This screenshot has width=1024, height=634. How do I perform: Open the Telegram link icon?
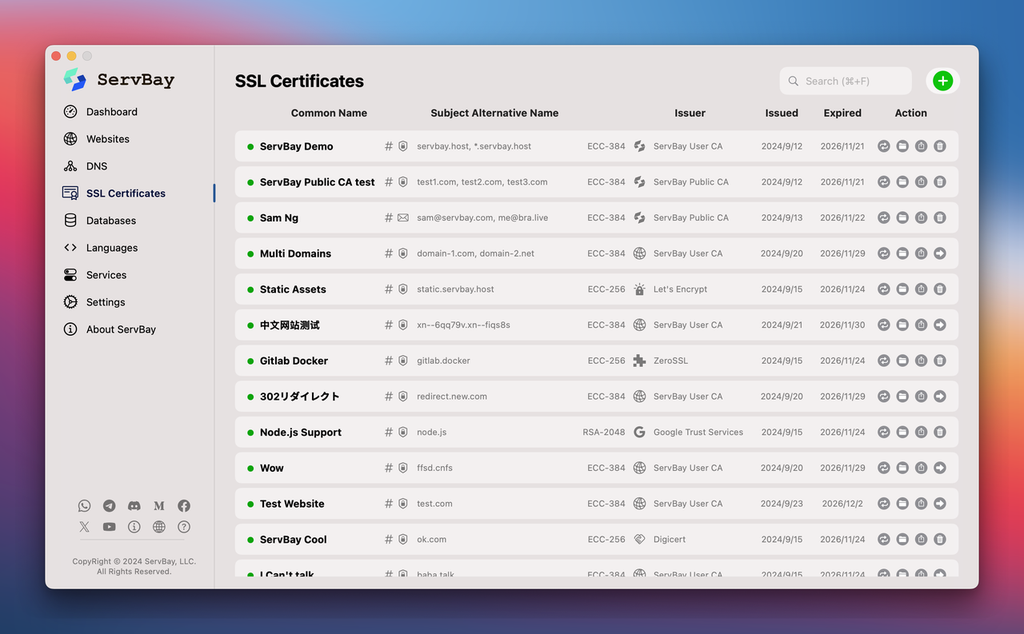(x=109, y=505)
